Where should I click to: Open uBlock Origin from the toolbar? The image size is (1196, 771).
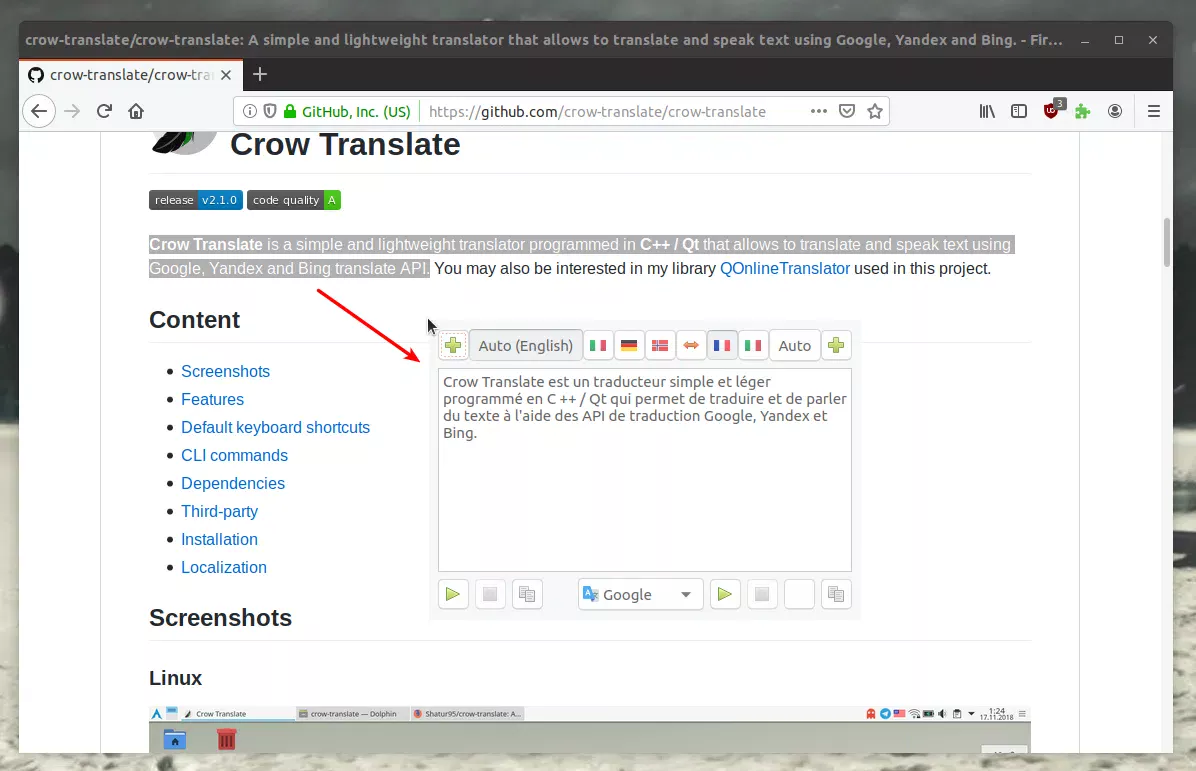point(1051,111)
